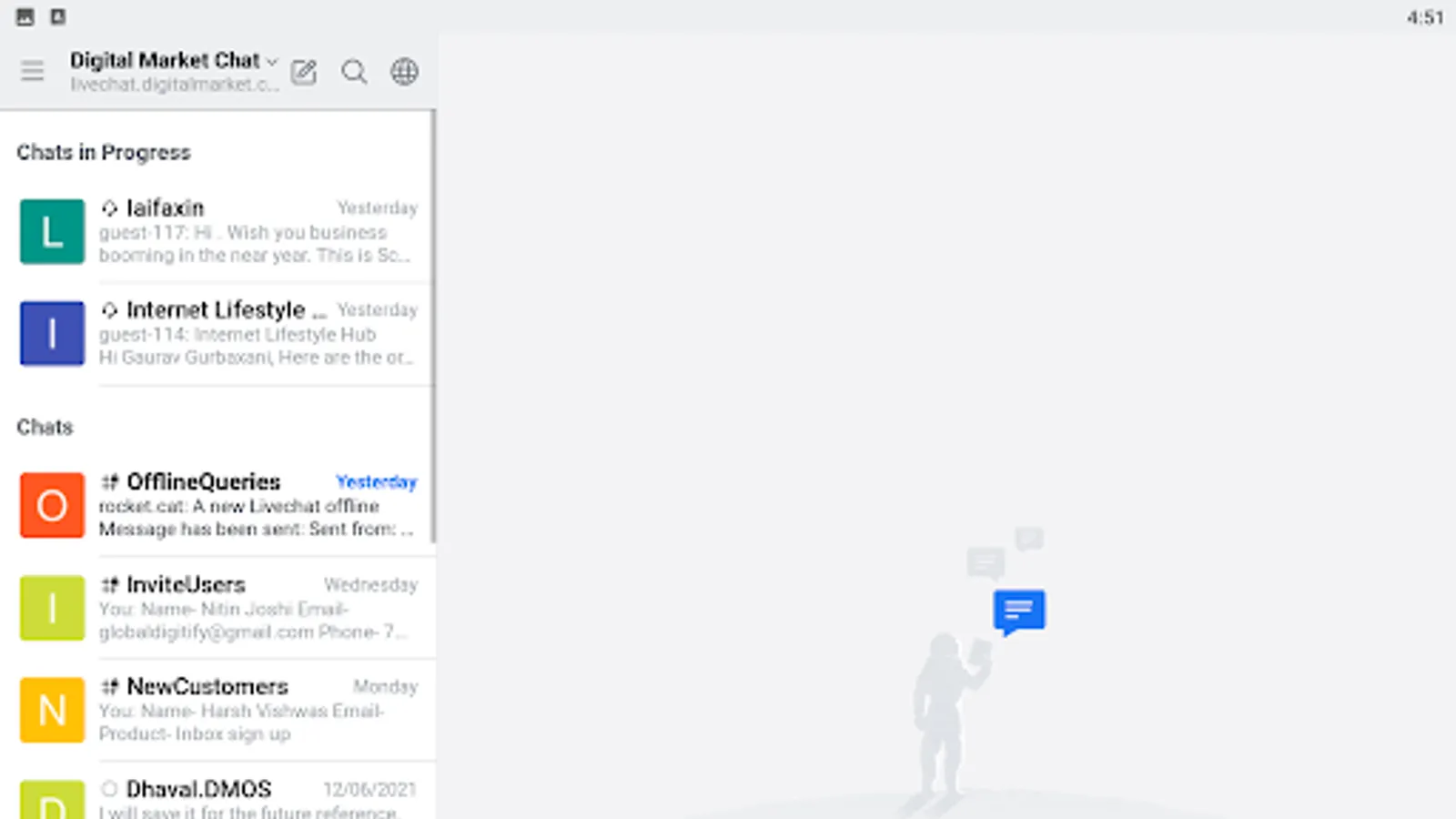1456x819 pixels.
Task: Click the 4:51 clock in status bar
Action: coord(1425,17)
